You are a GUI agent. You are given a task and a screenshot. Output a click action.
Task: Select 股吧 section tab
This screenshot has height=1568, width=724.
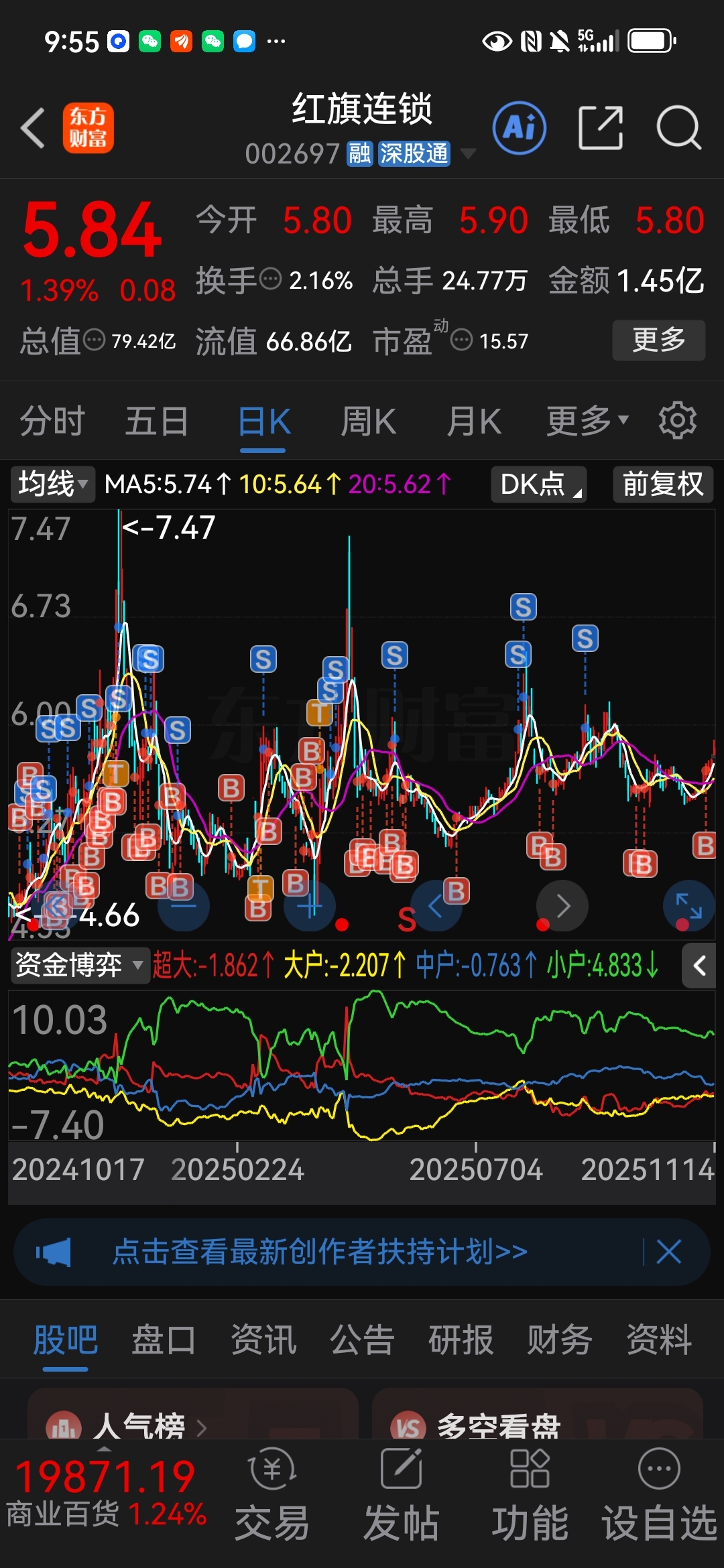coord(66,1340)
